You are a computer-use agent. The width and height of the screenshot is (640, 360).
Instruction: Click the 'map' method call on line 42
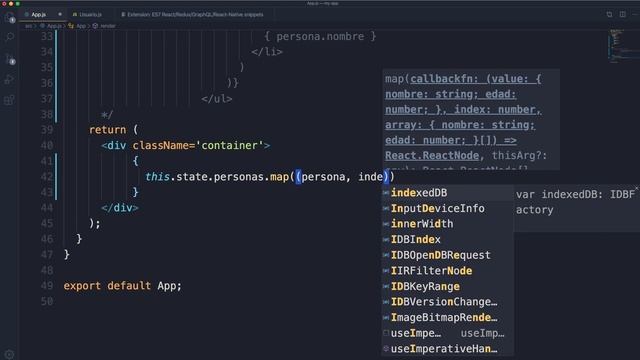(280, 177)
